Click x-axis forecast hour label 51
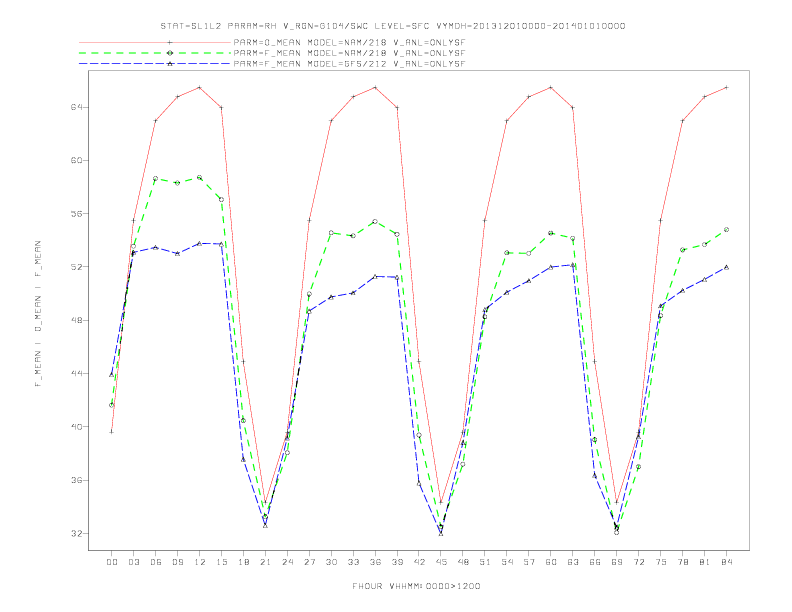The height and width of the screenshot is (612, 792). [485, 562]
